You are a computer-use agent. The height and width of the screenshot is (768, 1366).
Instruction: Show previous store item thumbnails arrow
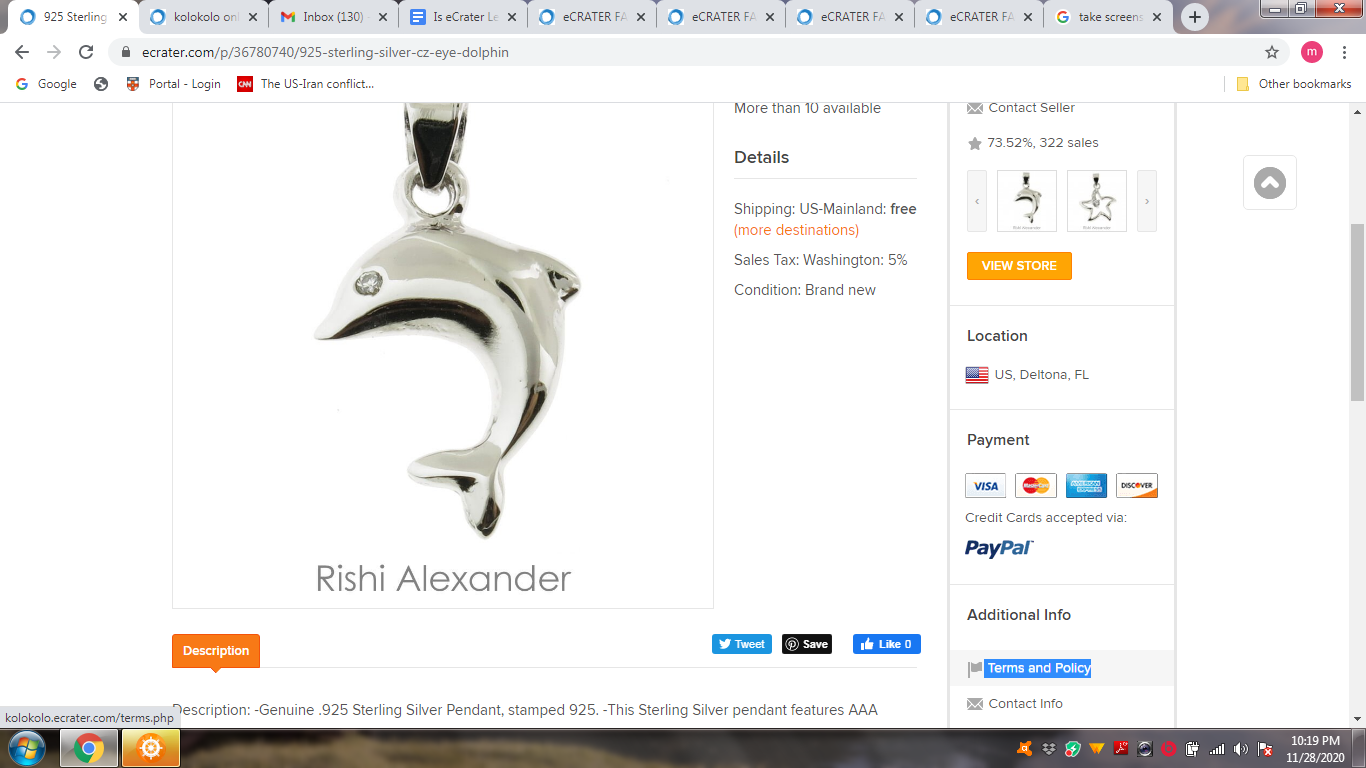pyautogui.click(x=977, y=201)
